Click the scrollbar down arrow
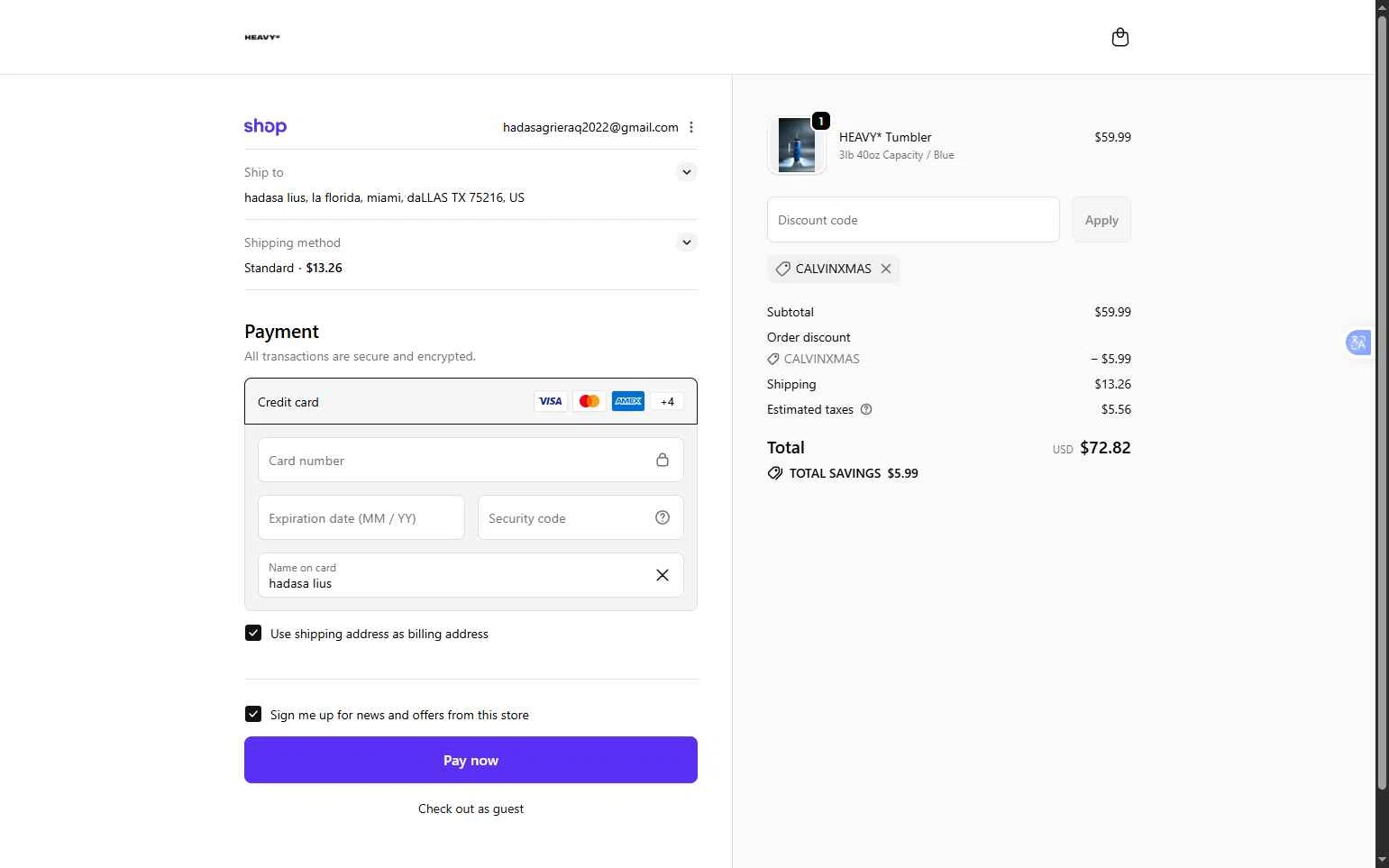Screen dimensions: 1389x868 (1382, 860)
